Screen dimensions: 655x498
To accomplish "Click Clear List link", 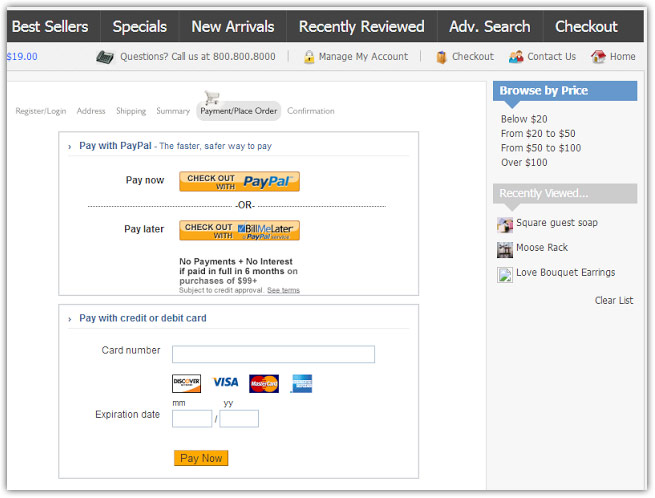I will point(614,300).
